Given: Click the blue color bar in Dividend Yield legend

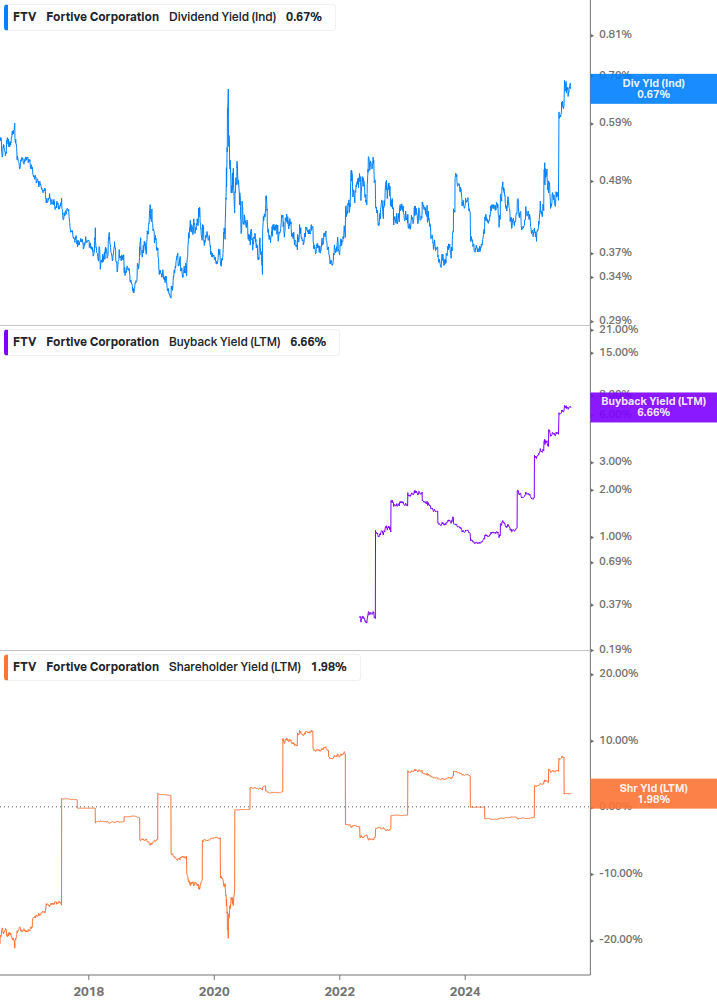Looking at the screenshot, I should click(x=6, y=17).
